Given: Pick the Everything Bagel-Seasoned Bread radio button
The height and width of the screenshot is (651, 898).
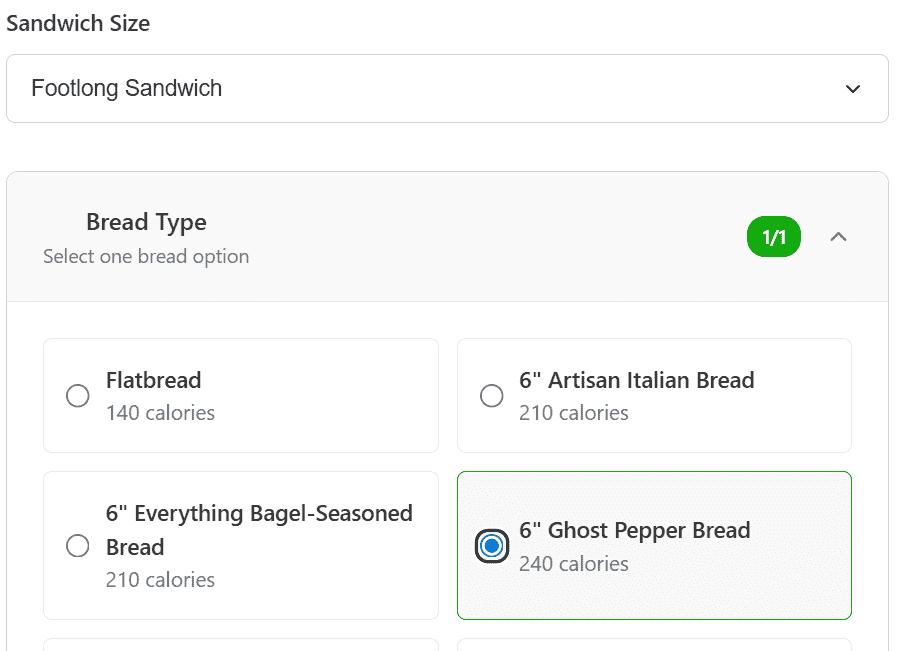Looking at the screenshot, I should pos(78,546).
